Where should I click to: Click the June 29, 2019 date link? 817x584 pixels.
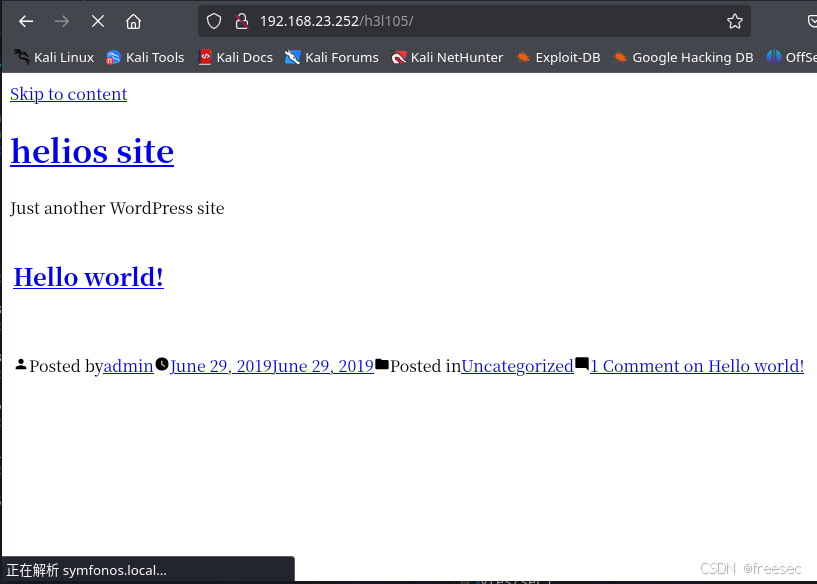tap(272, 366)
